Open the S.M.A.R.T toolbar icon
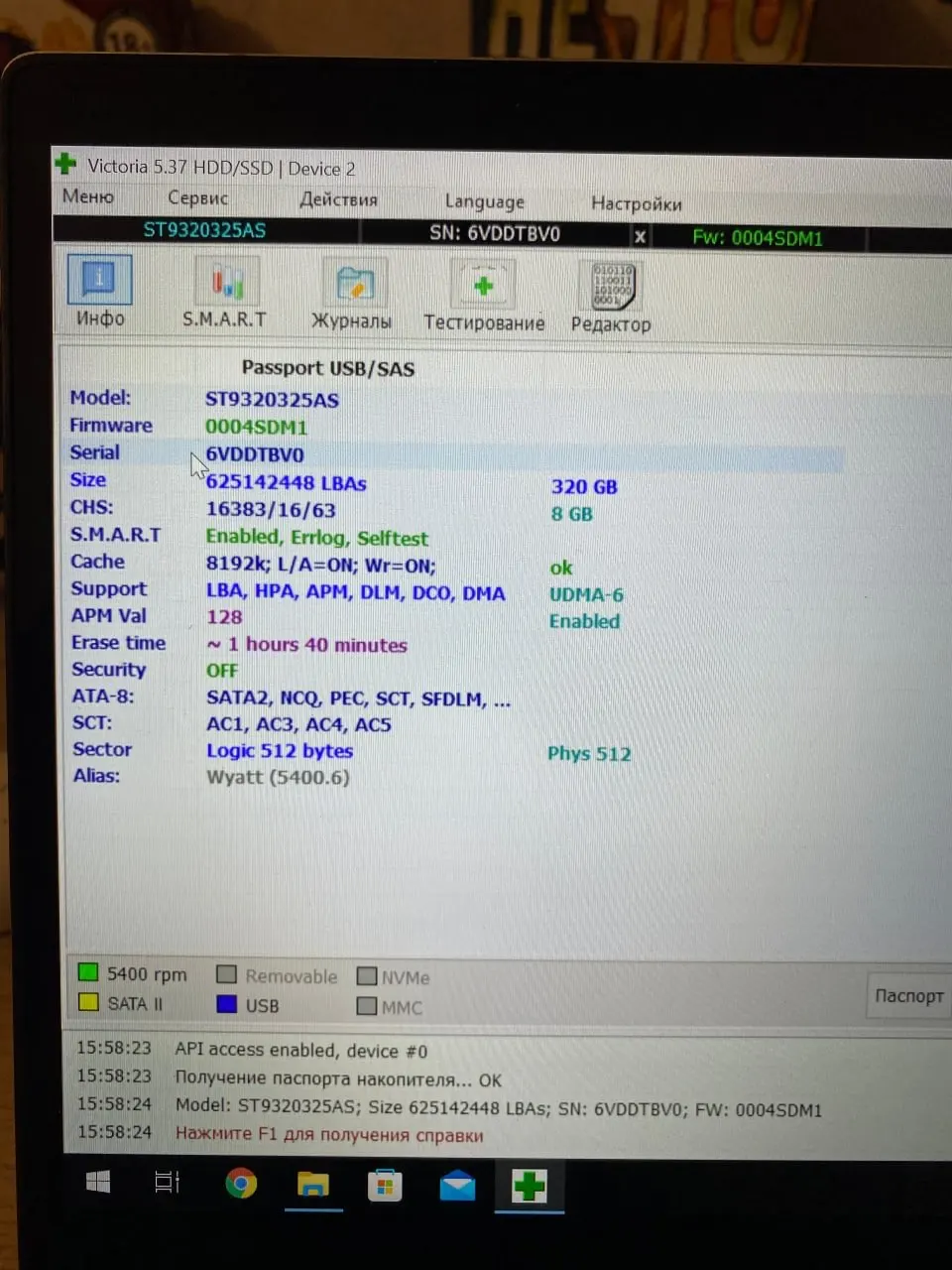Viewport: 952px width, 1270px height. (225, 293)
